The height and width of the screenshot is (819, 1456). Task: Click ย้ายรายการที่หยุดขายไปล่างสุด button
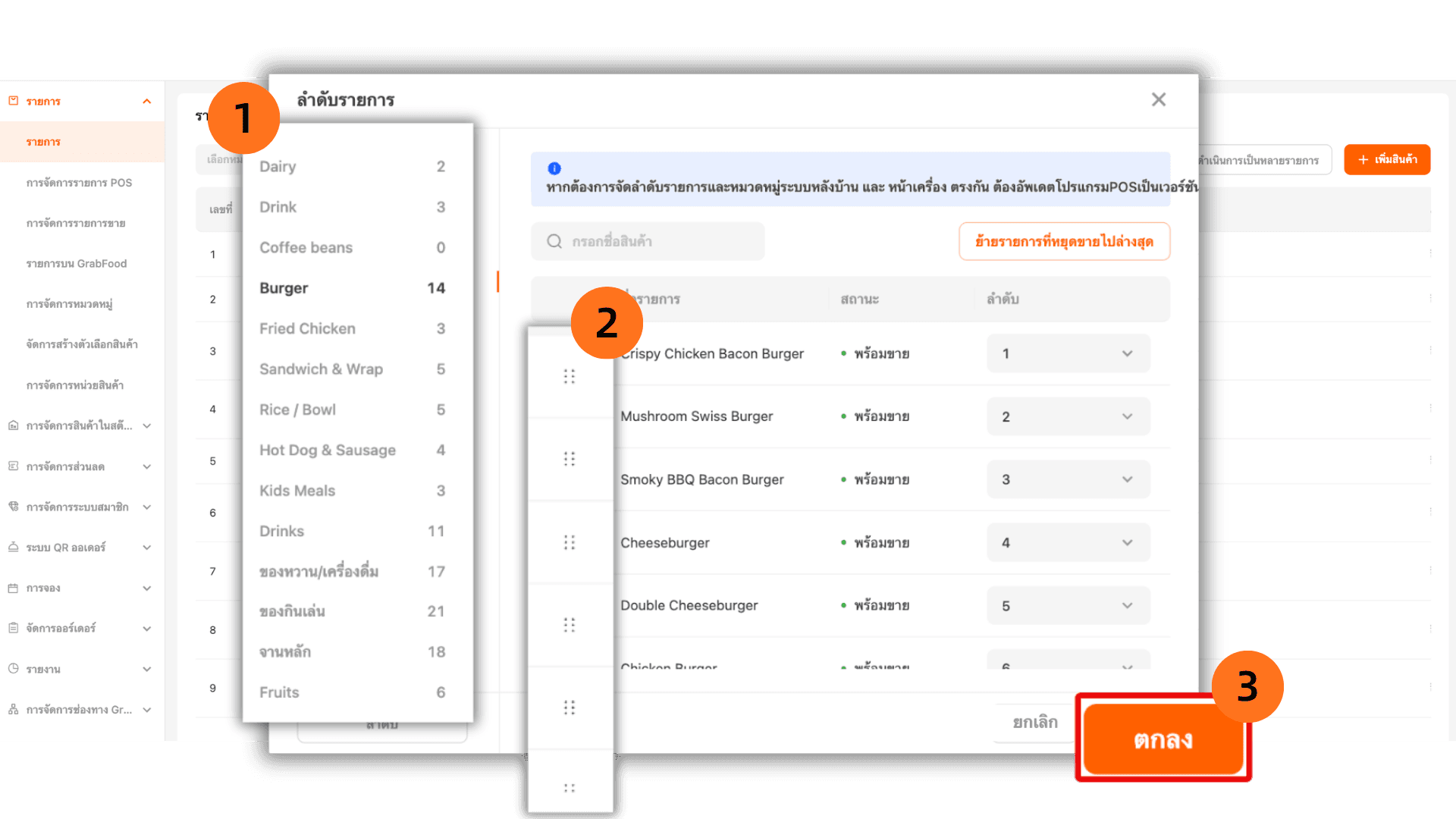(x=1064, y=241)
